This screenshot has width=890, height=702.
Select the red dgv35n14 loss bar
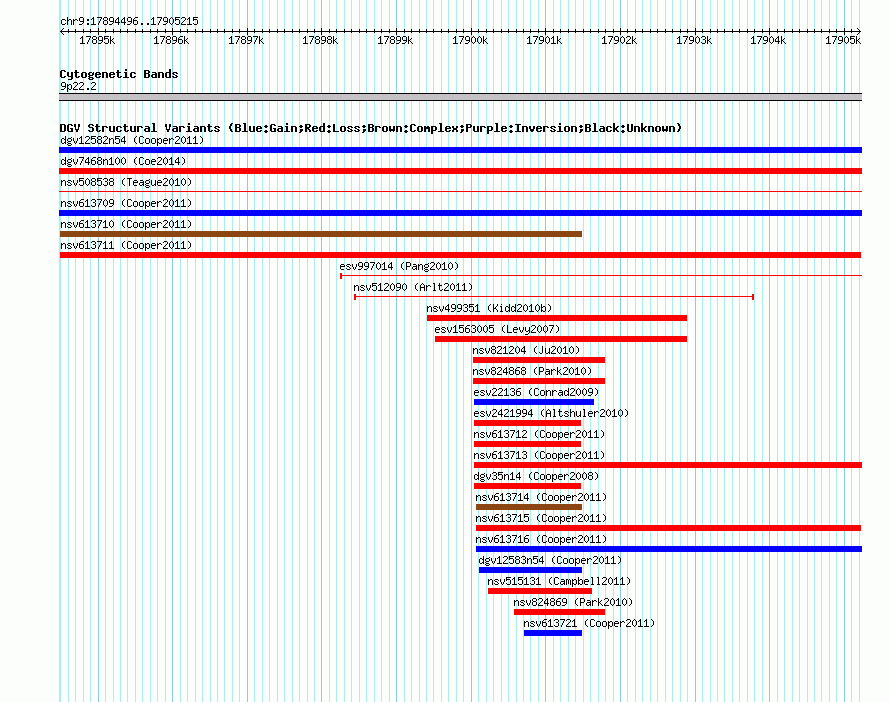[527, 486]
